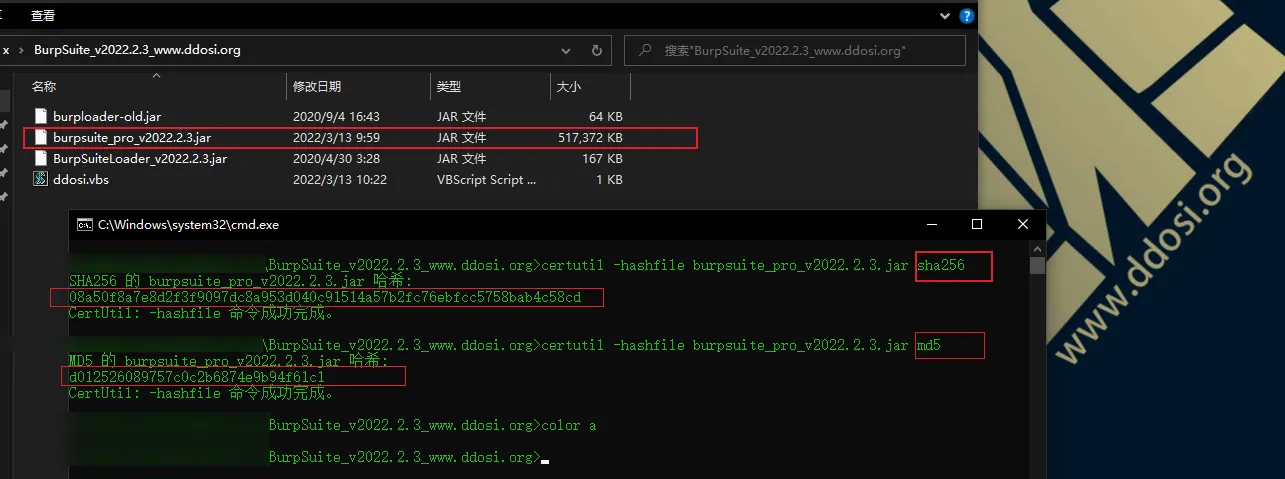Click the VBScript Script type cell

pos(486,180)
